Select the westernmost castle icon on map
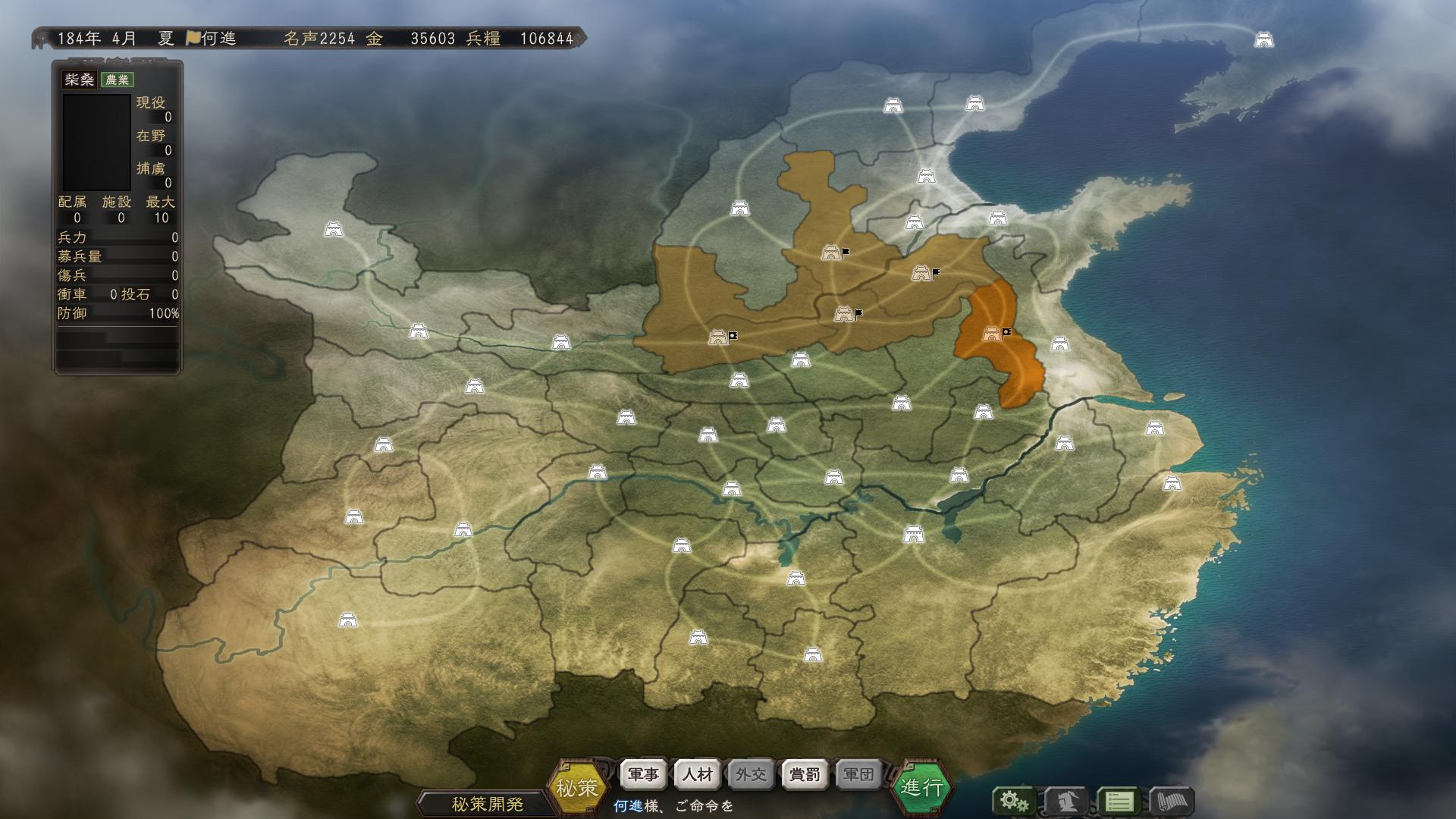Viewport: 1456px width, 819px height. coord(334,228)
